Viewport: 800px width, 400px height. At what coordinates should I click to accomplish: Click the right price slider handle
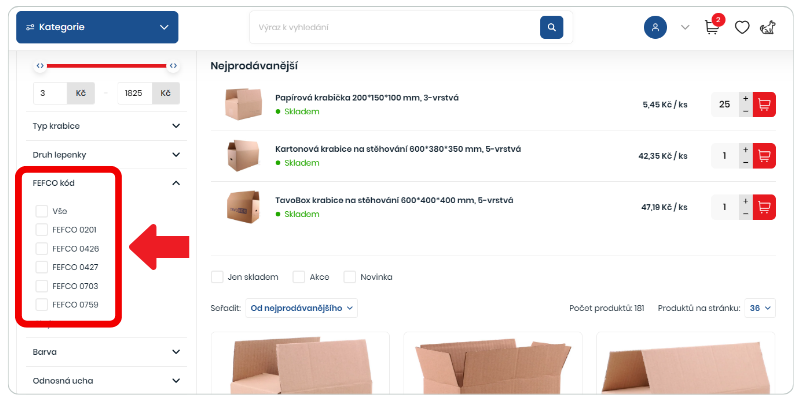point(173,65)
